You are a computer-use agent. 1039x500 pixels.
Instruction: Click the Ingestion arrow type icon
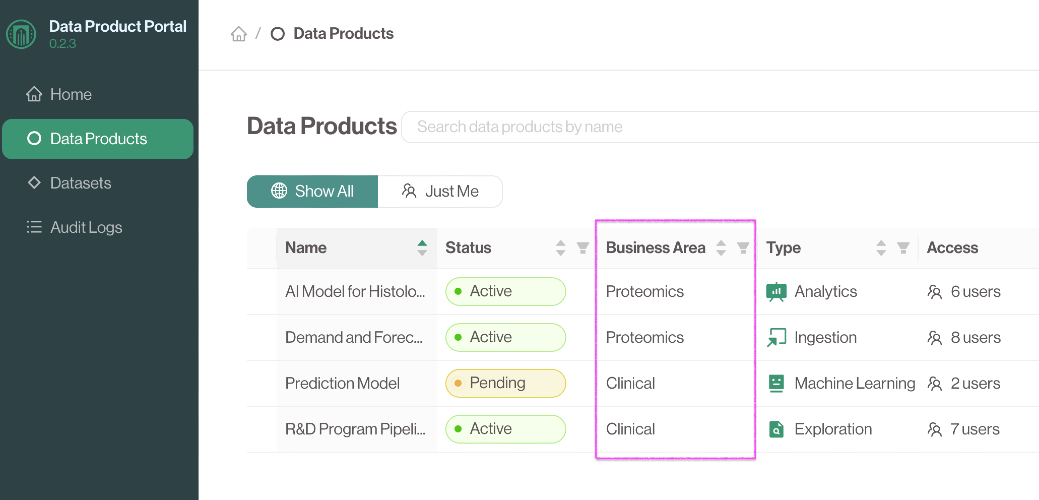pyautogui.click(x=776, y=337)
